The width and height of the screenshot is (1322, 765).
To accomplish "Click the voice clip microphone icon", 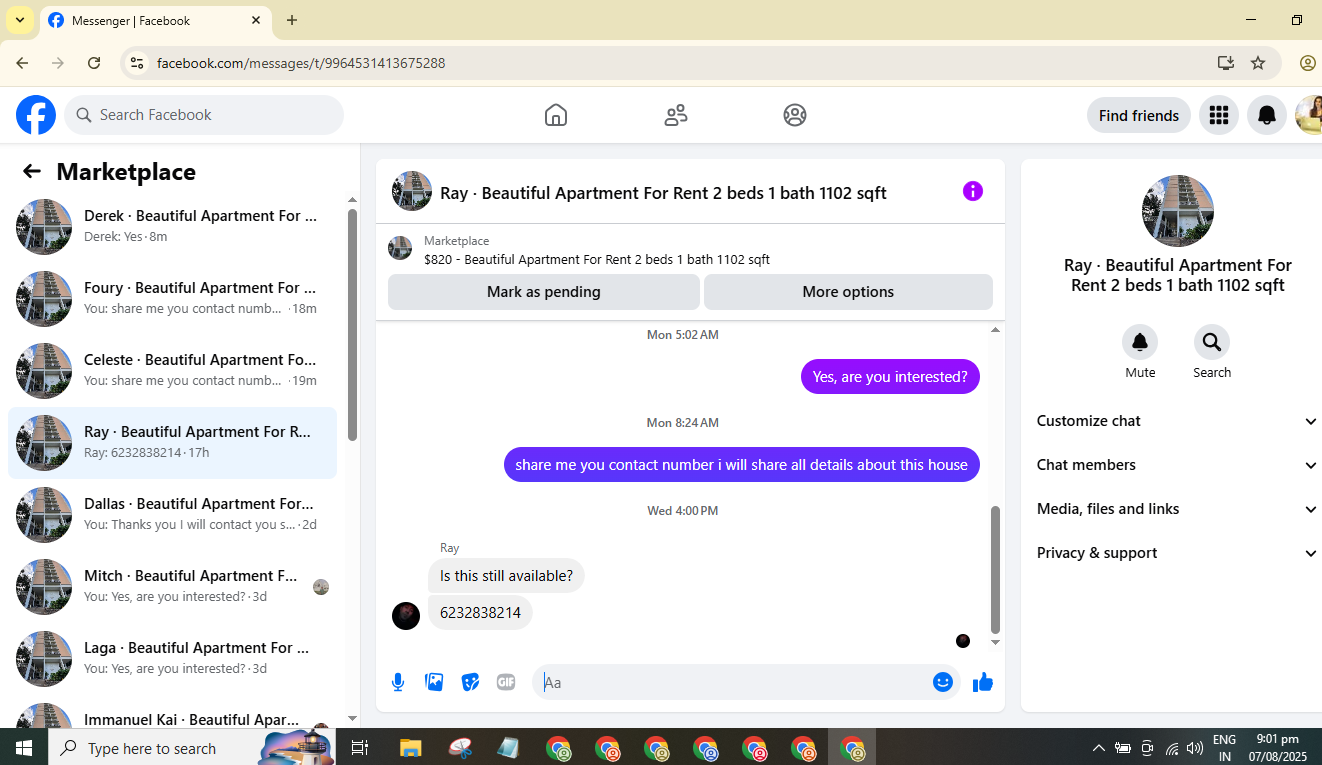I will (x=398, y=682).
